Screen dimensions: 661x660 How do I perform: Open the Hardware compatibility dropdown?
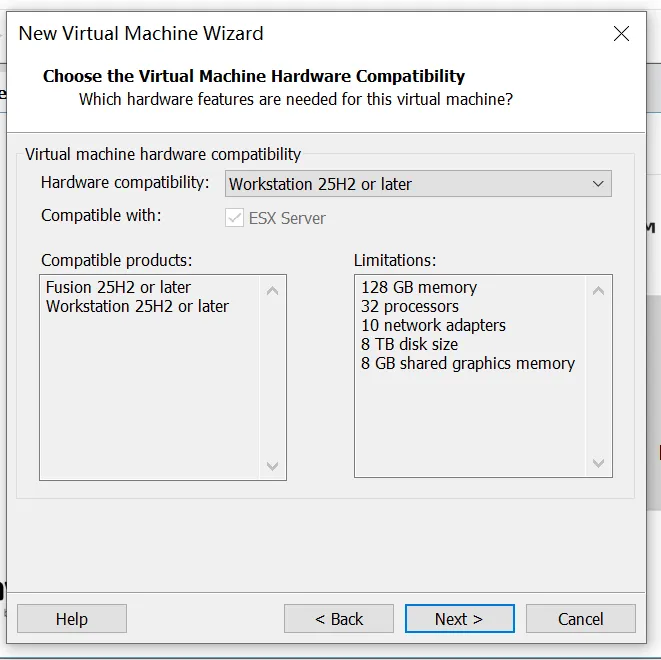418,184
